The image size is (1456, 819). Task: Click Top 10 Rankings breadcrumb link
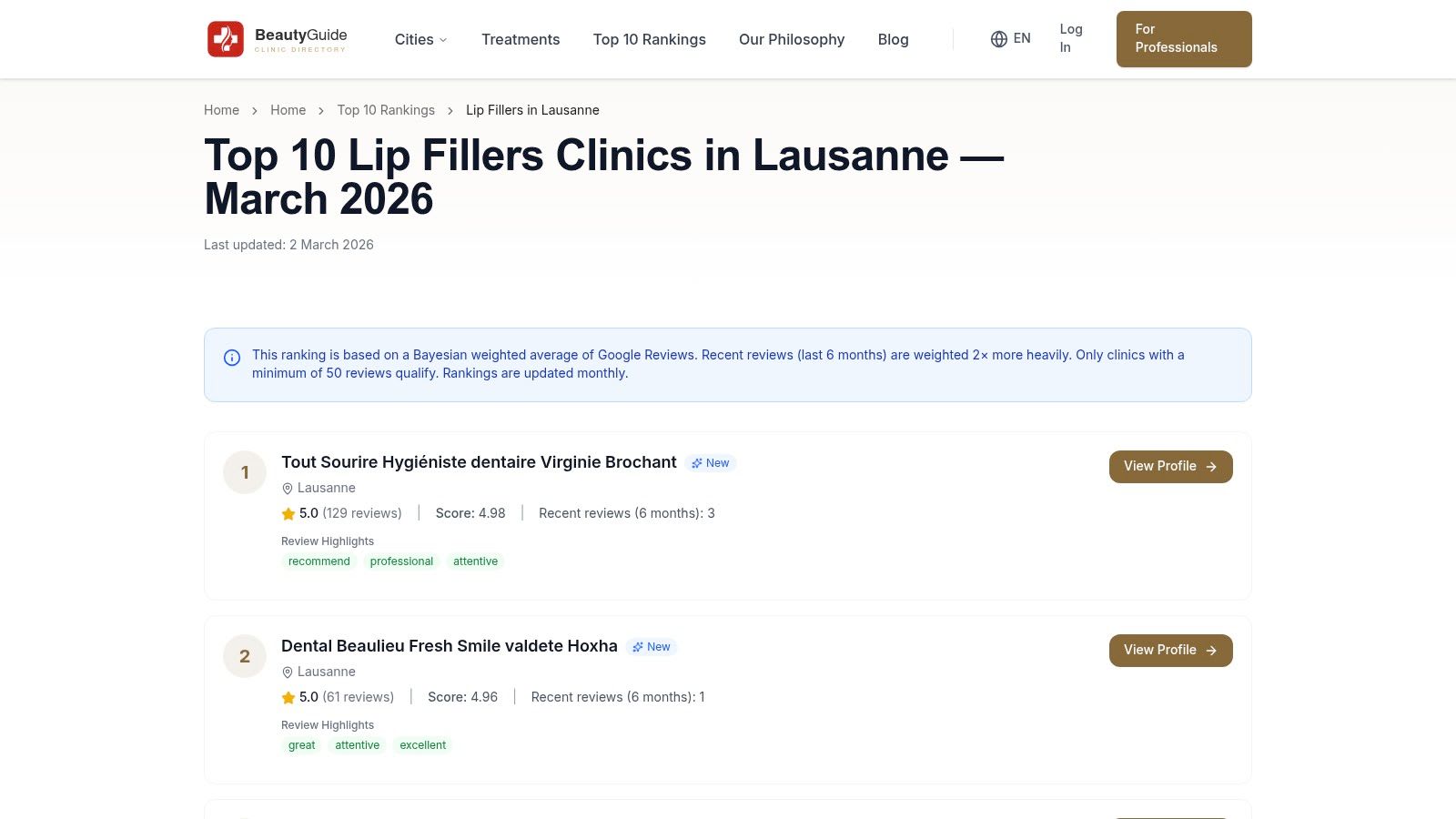(x=386, y=110)
